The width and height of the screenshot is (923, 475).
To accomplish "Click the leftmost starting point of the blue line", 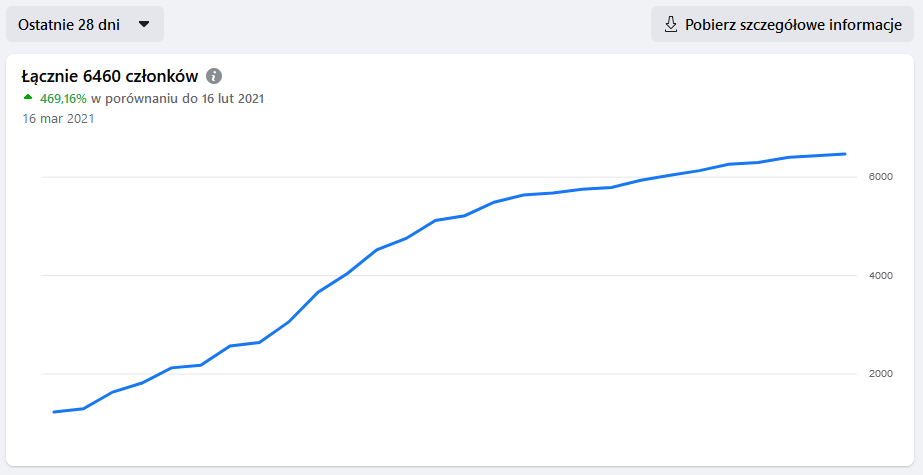I will point(53,412).
